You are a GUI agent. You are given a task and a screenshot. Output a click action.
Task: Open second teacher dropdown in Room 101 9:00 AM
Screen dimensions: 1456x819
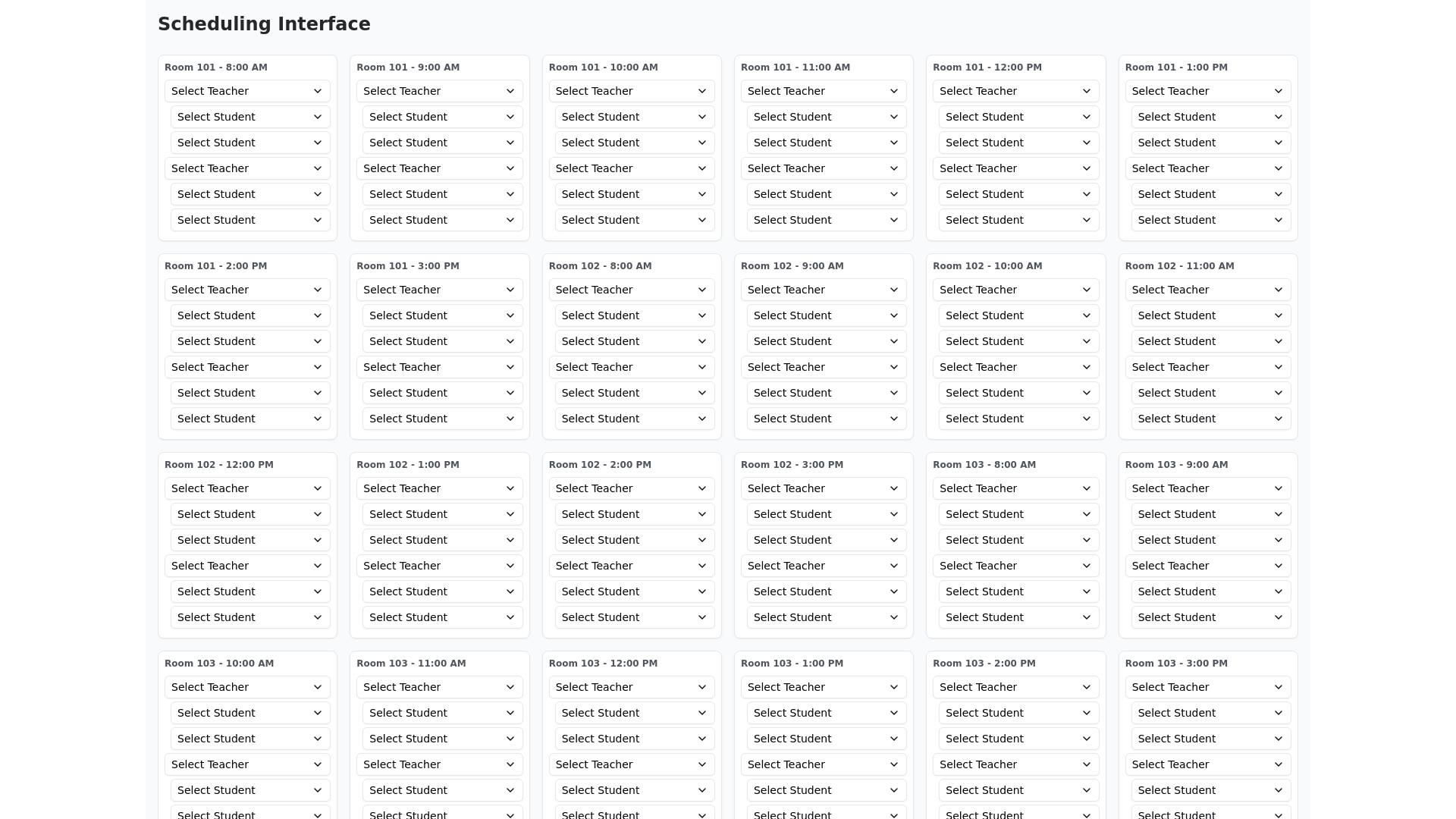coord(439,168)
